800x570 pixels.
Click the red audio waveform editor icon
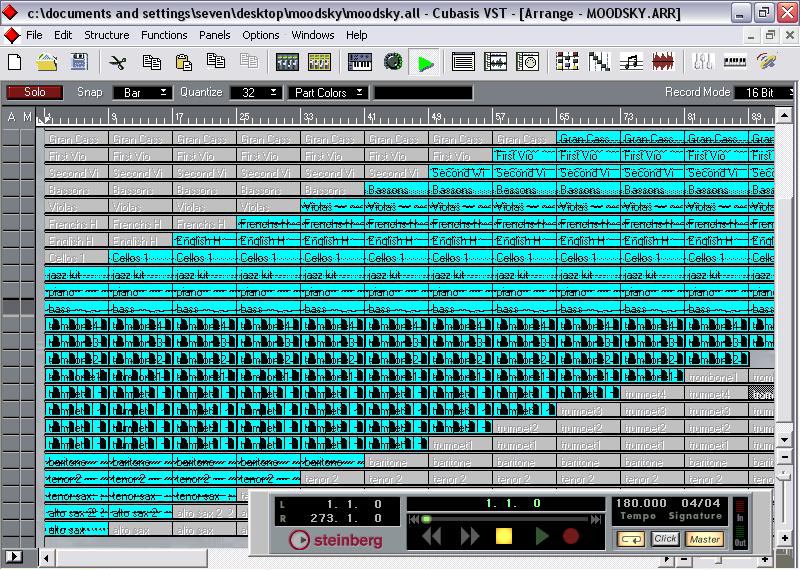pos(662,62)
